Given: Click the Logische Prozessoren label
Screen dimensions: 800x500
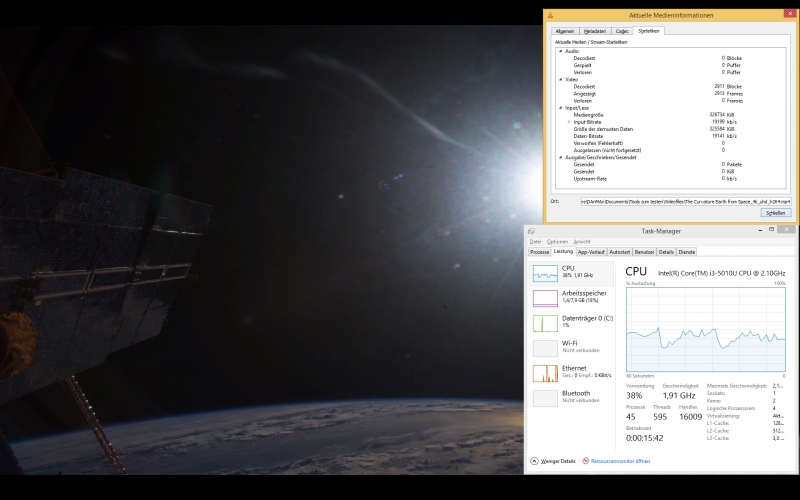Looking at the screenshot, I should click(731, 408).
